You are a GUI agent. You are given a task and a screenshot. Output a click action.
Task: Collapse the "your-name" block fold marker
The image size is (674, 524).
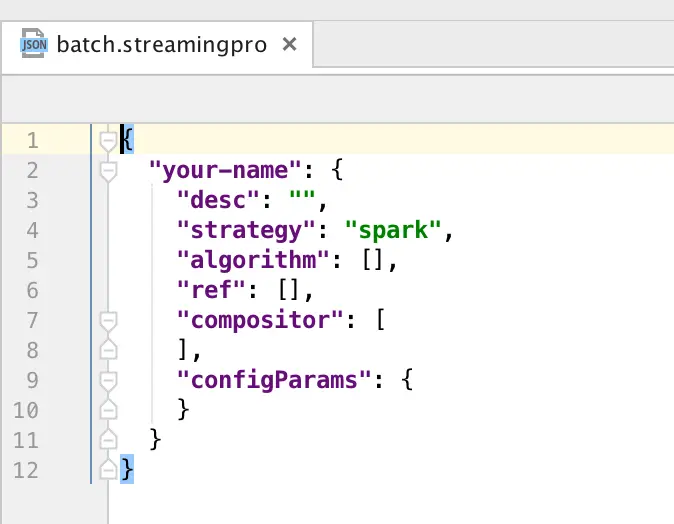(x=108, y=171)
